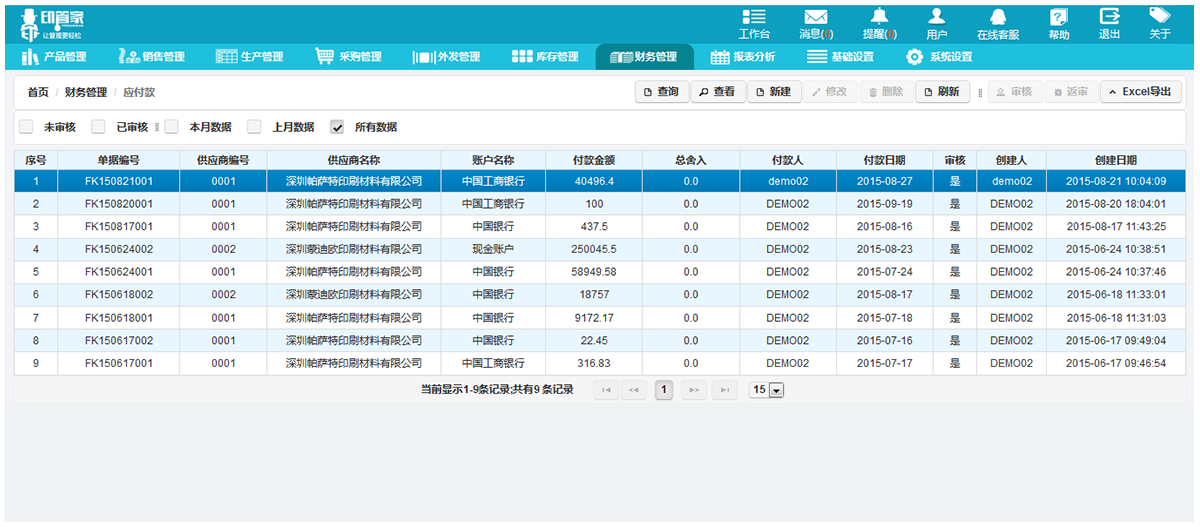Image resolution: width=1200 pixels, height=527 pixels.
Task: Open the 生产管理 menu
Action: [x=250, y=57]
